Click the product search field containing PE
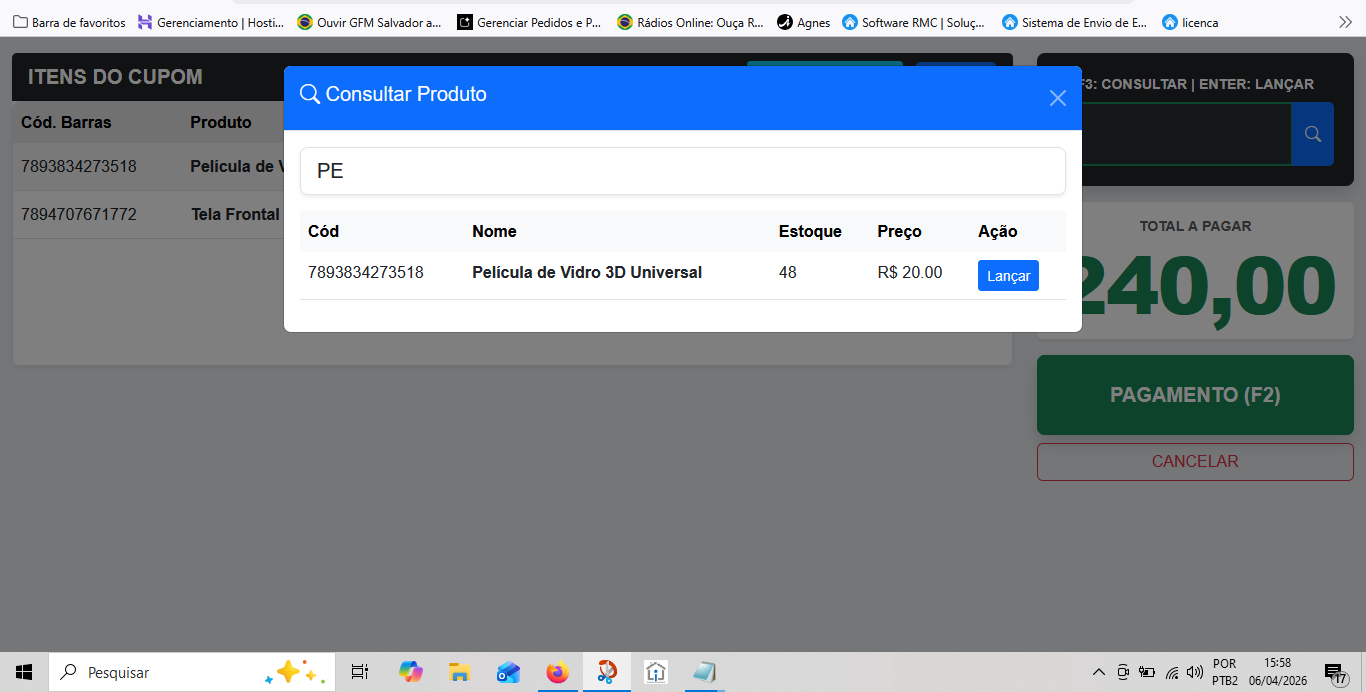This screenshot has width=1366, height=692. click(683, 170)
